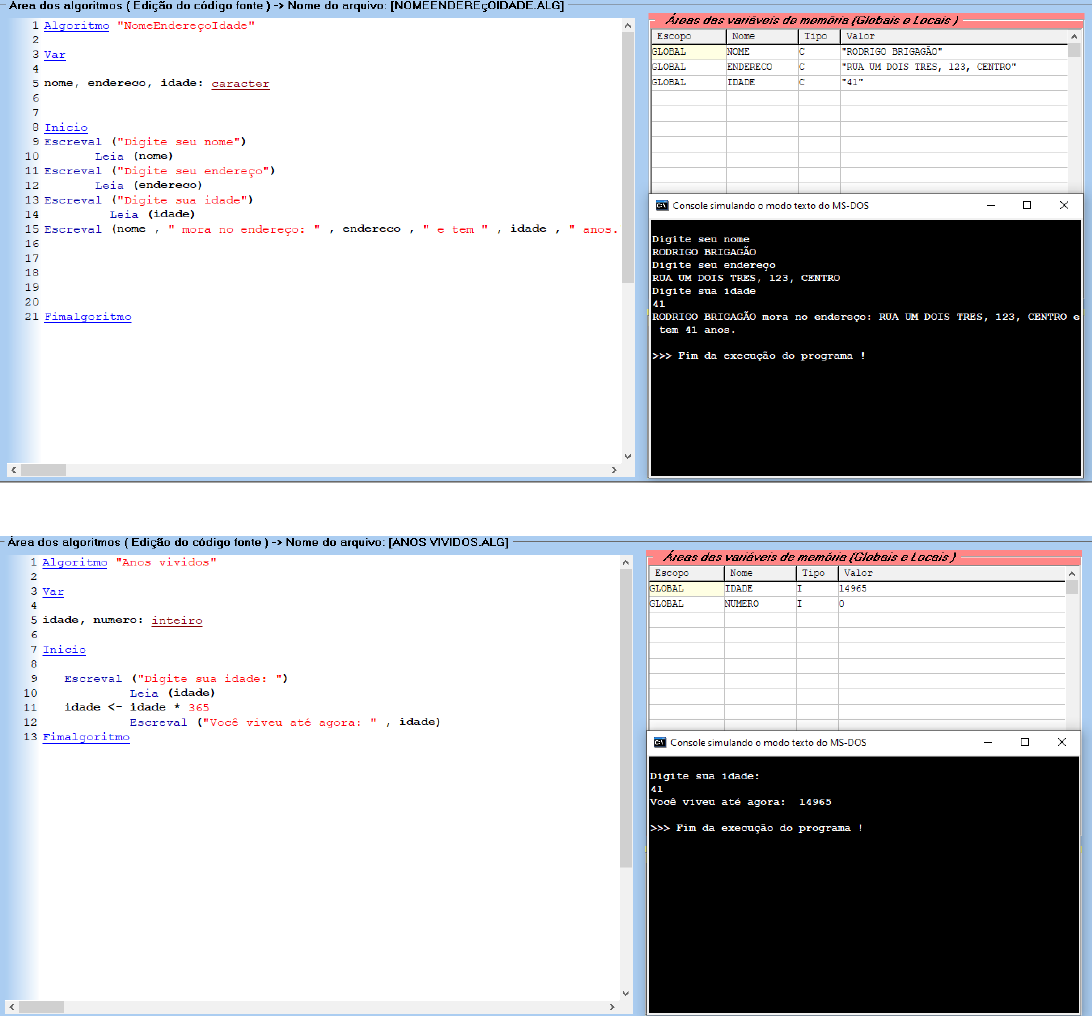Click the Tipo column header above NUMERO row
The image size is (1092, 1016).
tap(816, 573)
